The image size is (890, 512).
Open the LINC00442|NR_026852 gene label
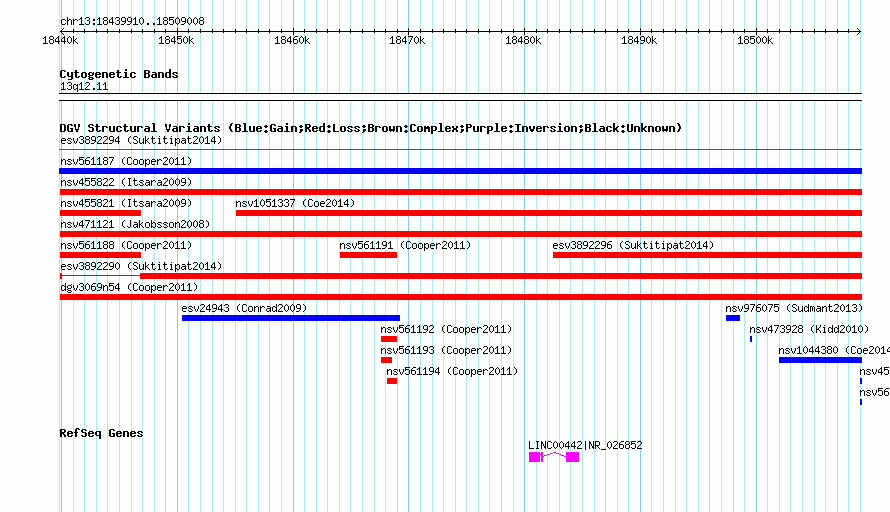tap(585, 445)
